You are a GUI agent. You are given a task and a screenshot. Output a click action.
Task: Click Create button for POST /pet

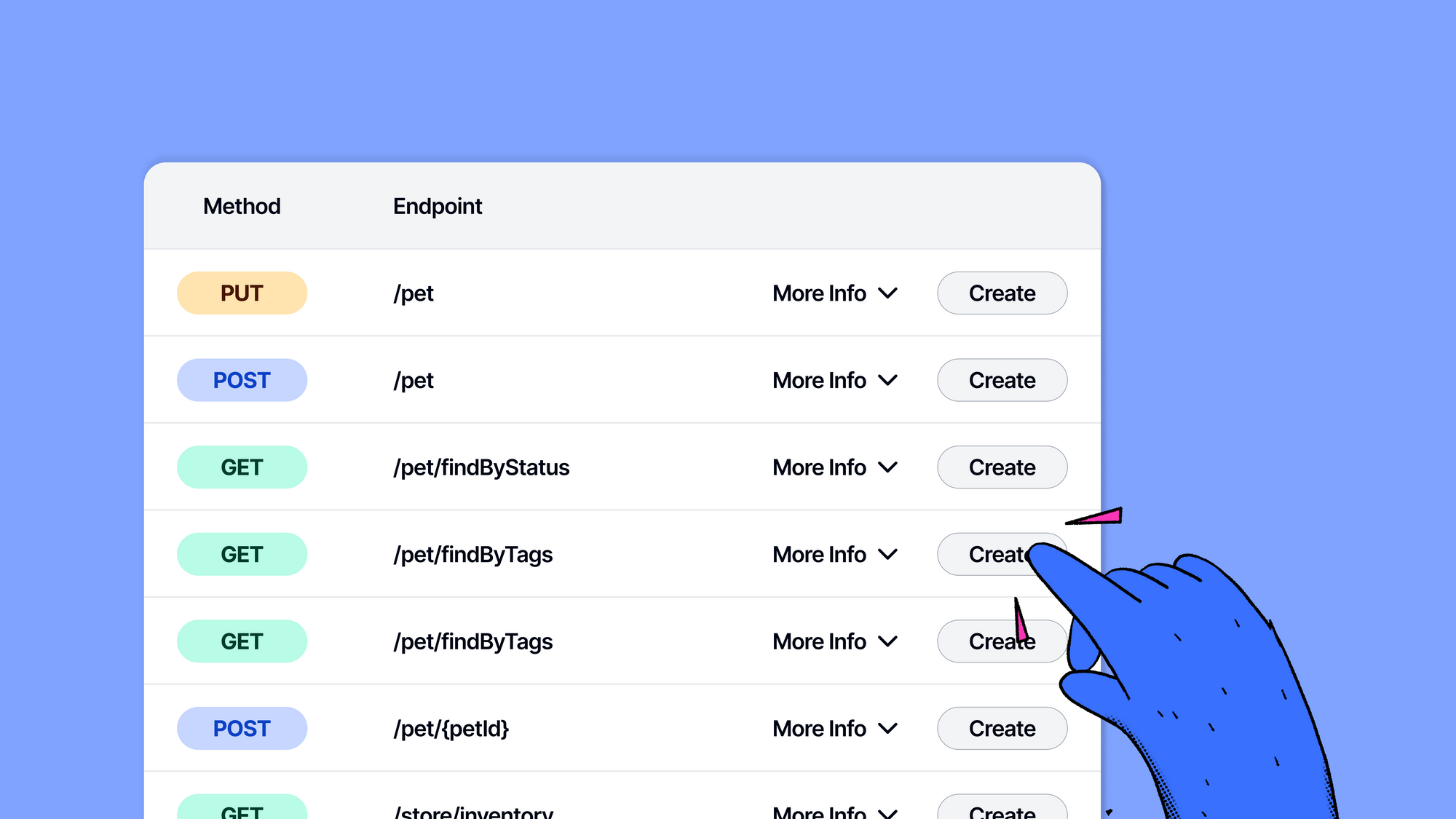click(1001, 379)
